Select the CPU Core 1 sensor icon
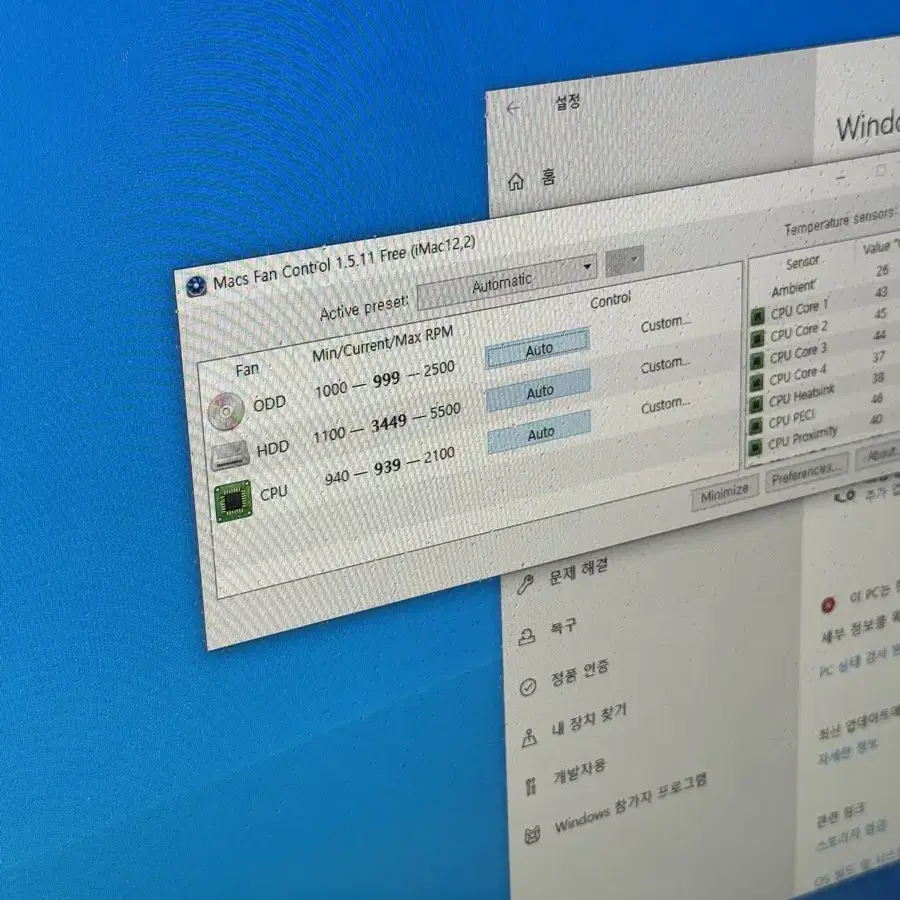The height and width of the screenshot is (900, 900). [x=758, y=316]
